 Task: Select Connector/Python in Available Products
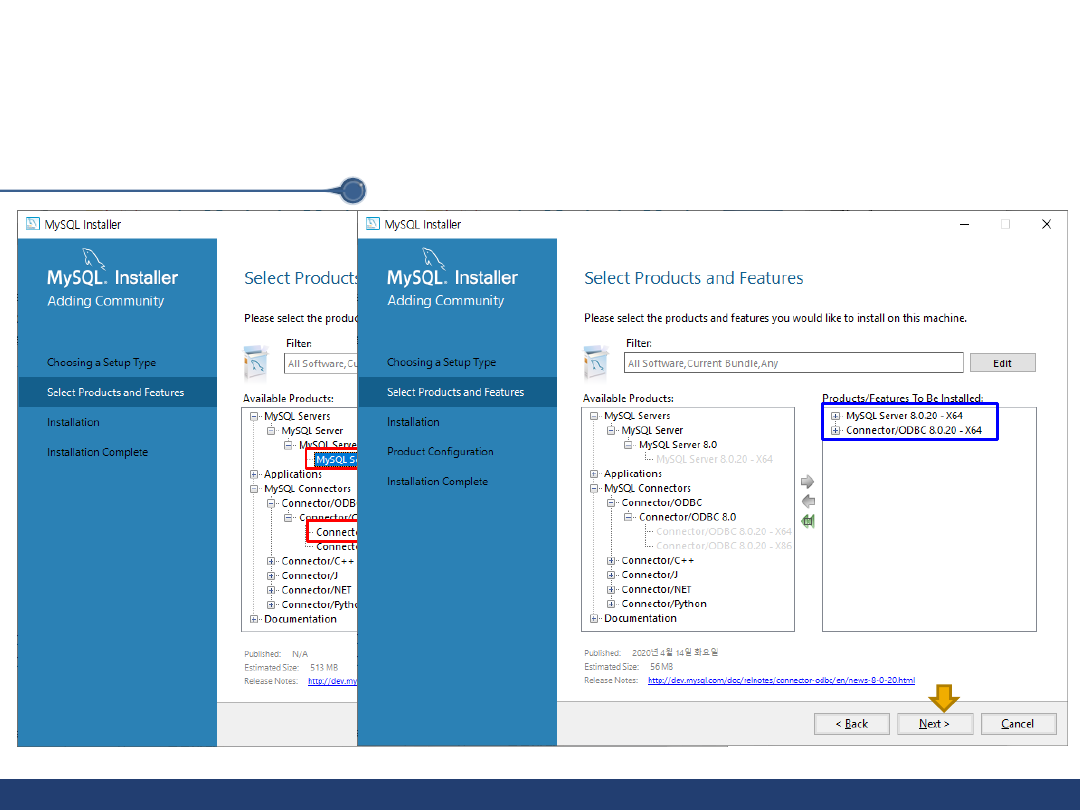663,604
